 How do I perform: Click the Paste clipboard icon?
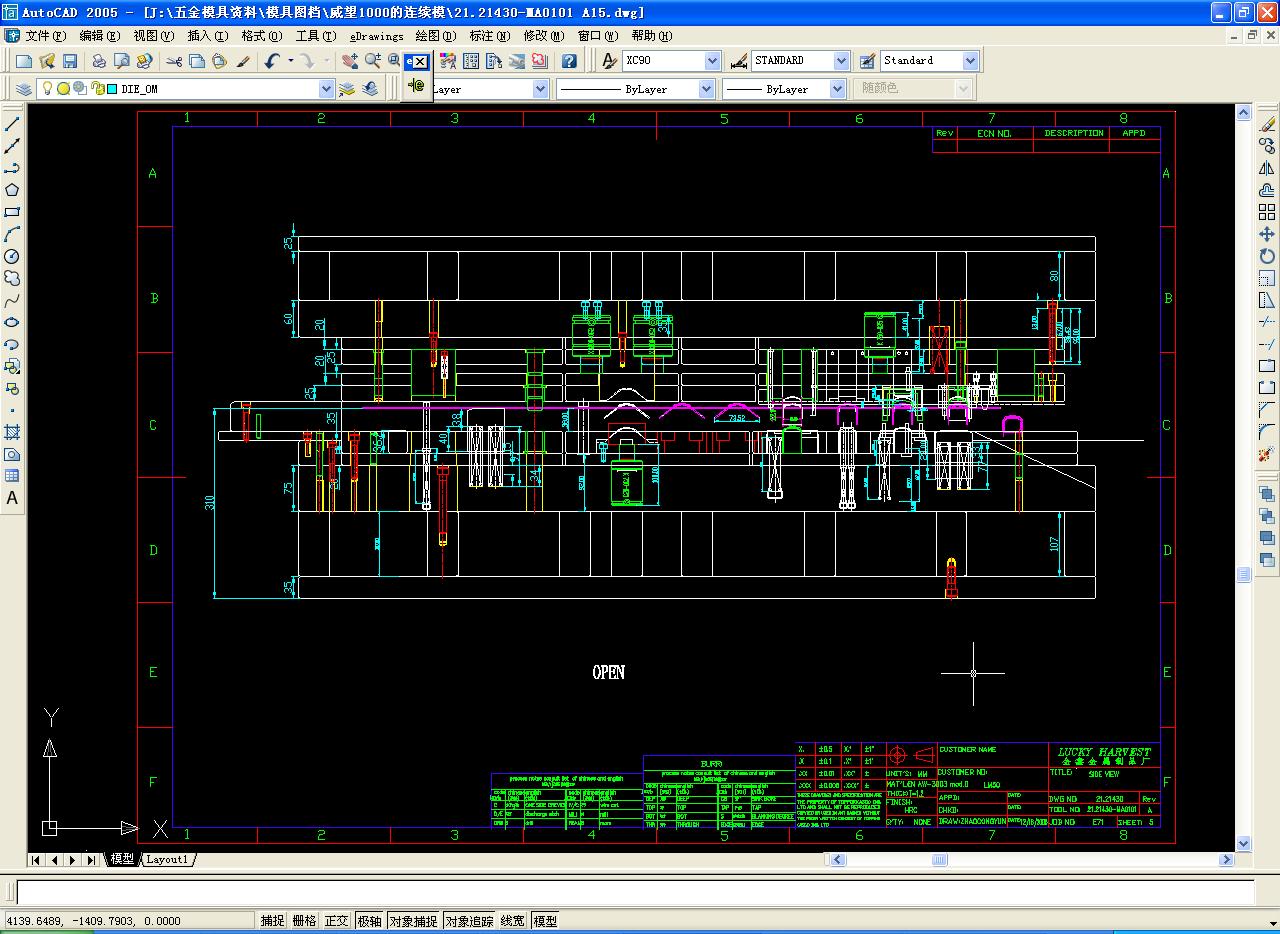[220, 61]
